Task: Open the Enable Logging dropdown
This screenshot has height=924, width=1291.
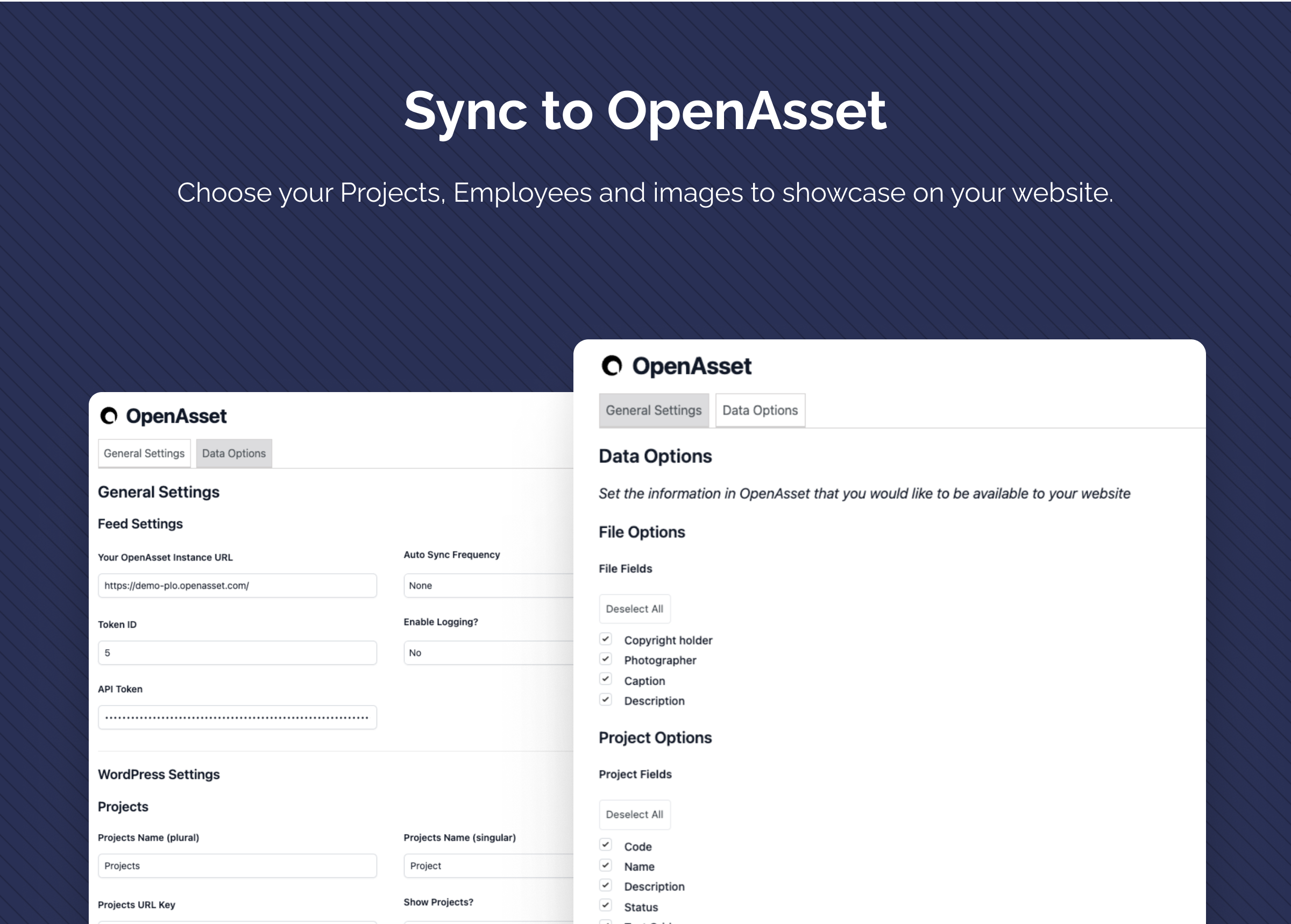Action: click(488, 652)
